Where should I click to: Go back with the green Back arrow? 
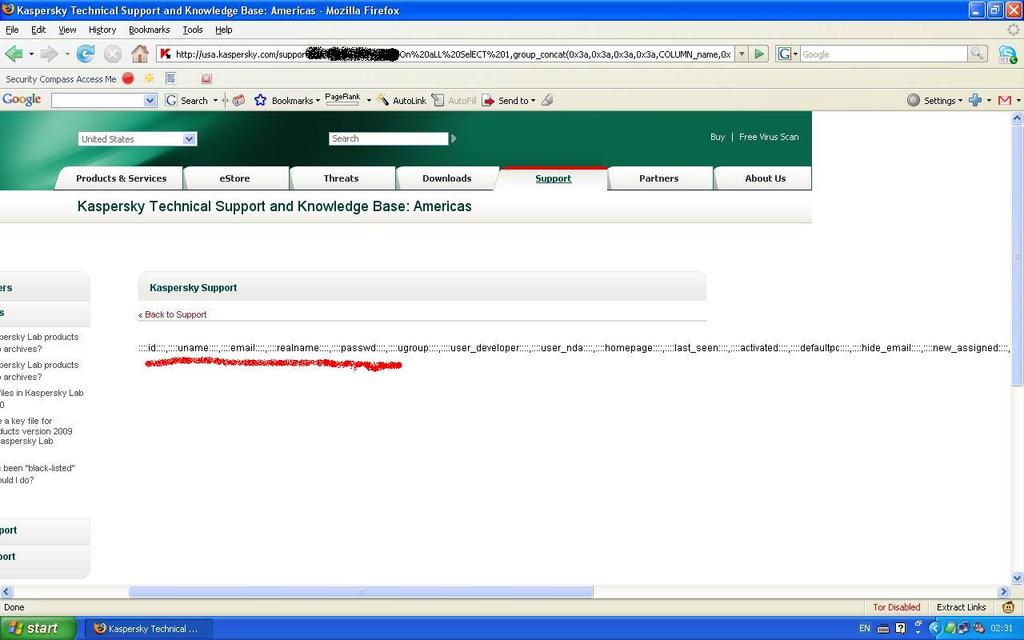[13, 54]
